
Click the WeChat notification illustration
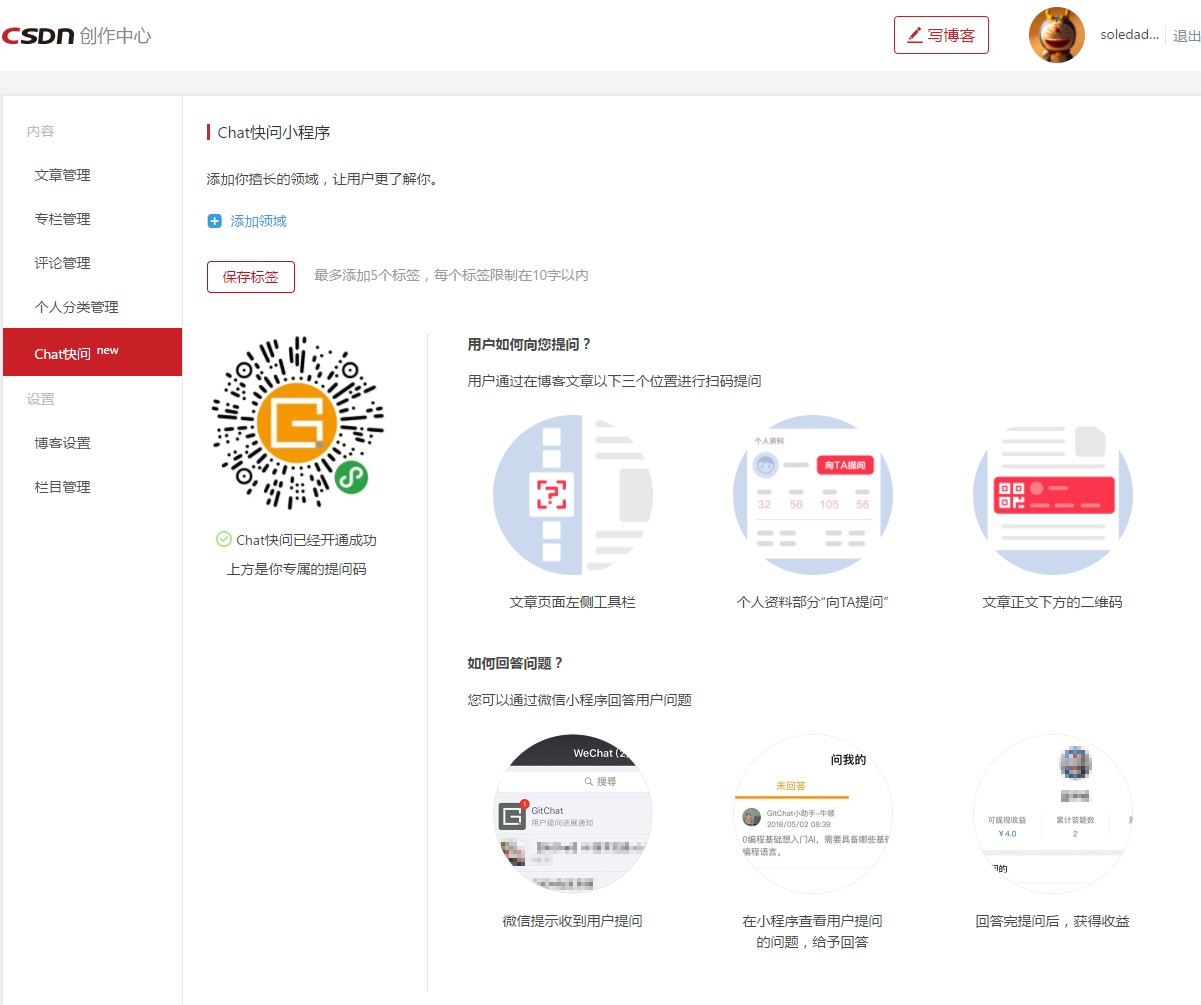tap(573, 814)
